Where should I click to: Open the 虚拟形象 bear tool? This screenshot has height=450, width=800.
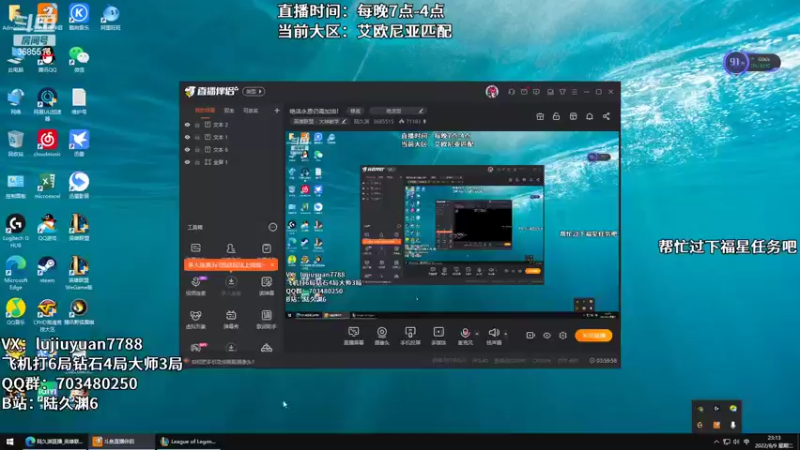[195, 319]
